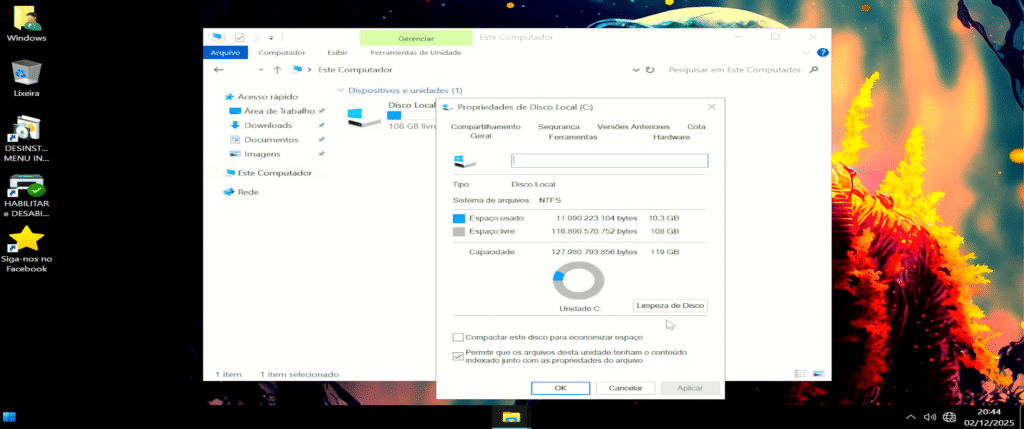
Task: Click the up arrow navigation icon
Action: [x=277, y=70]
